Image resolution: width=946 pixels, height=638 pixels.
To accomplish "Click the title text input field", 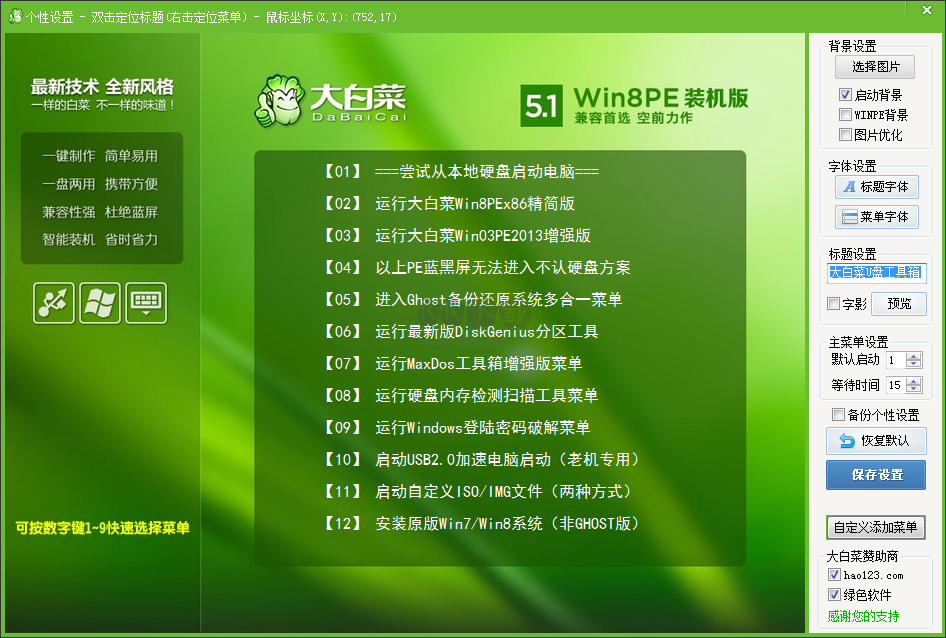I will [x=876, y=273].
